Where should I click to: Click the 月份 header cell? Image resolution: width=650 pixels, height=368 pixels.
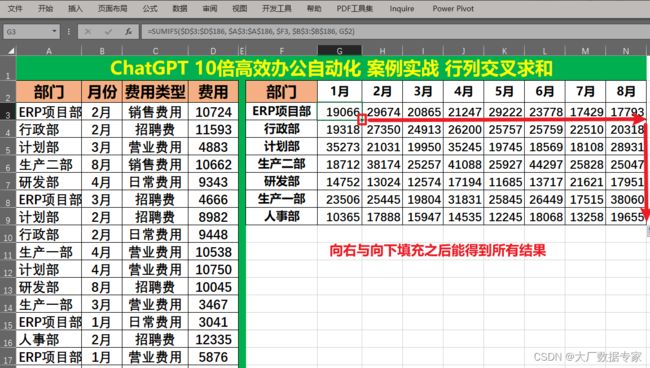coord(102,92)
